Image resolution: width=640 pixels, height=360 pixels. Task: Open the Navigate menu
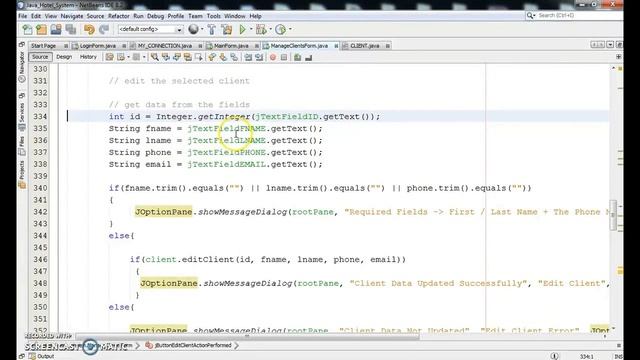pyautogui.click(x=72, y=16)
